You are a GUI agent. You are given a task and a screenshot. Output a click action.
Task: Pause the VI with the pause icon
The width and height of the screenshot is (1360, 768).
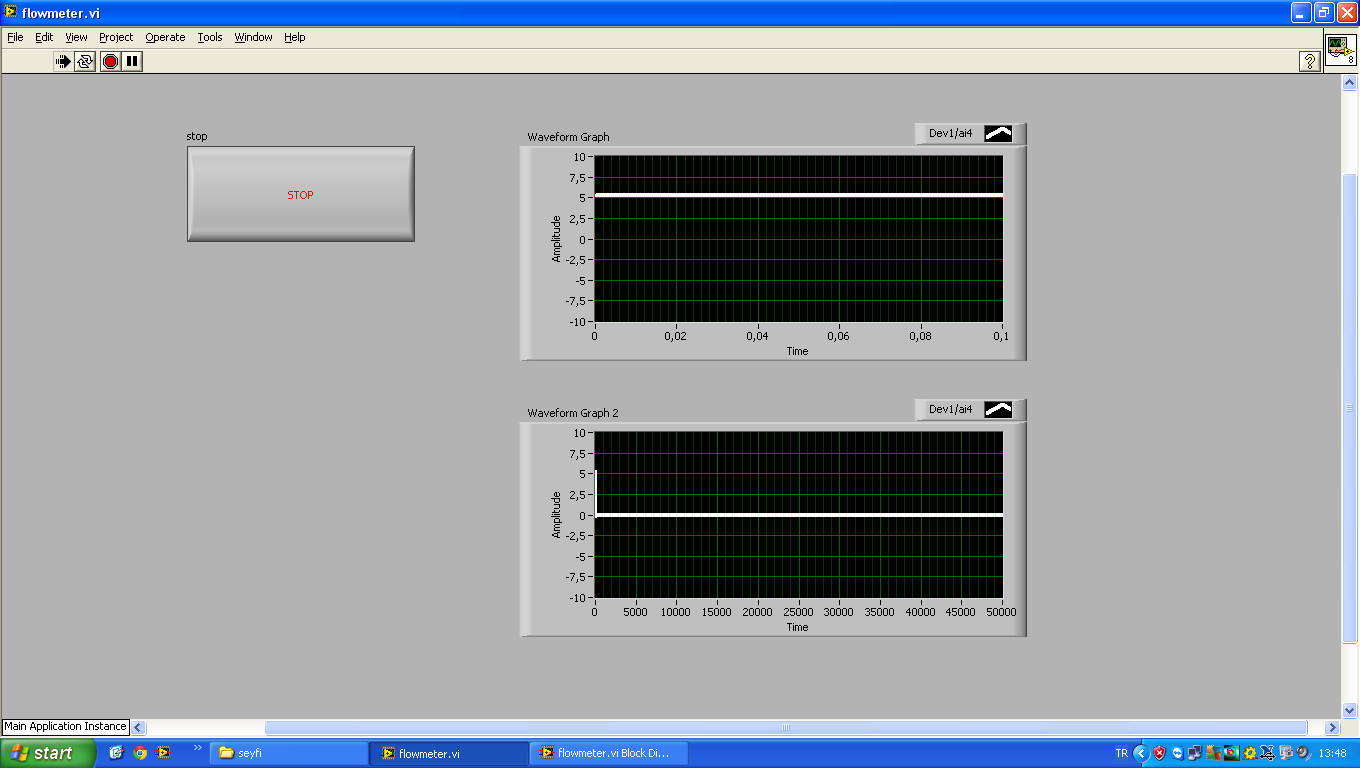(132, 61)
